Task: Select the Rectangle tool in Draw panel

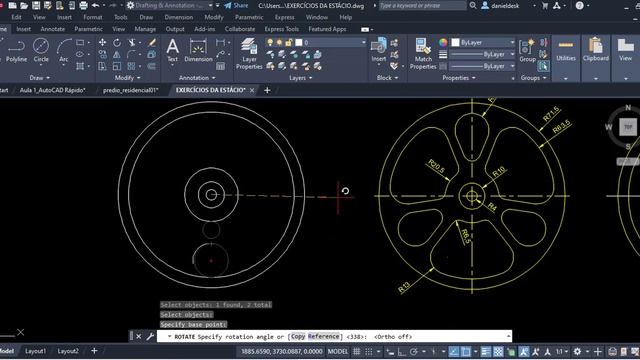Action: coord(80,42)
